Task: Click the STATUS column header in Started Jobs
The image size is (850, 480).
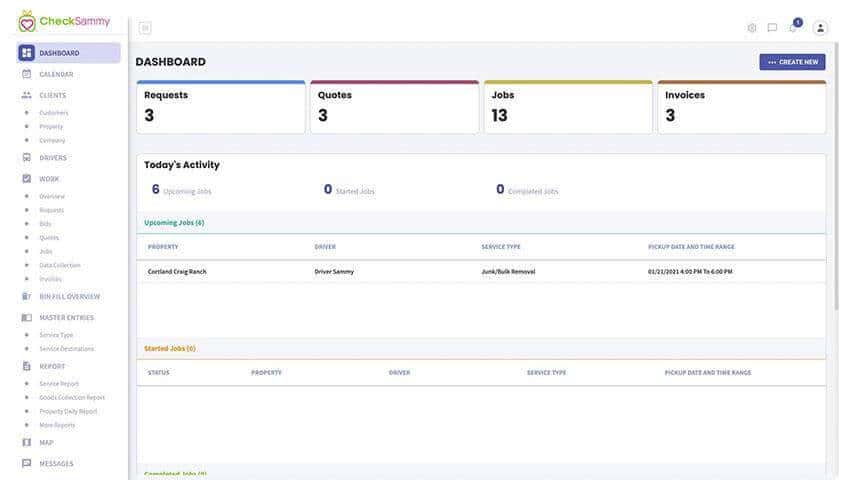Action: click(x=158, y=373)
